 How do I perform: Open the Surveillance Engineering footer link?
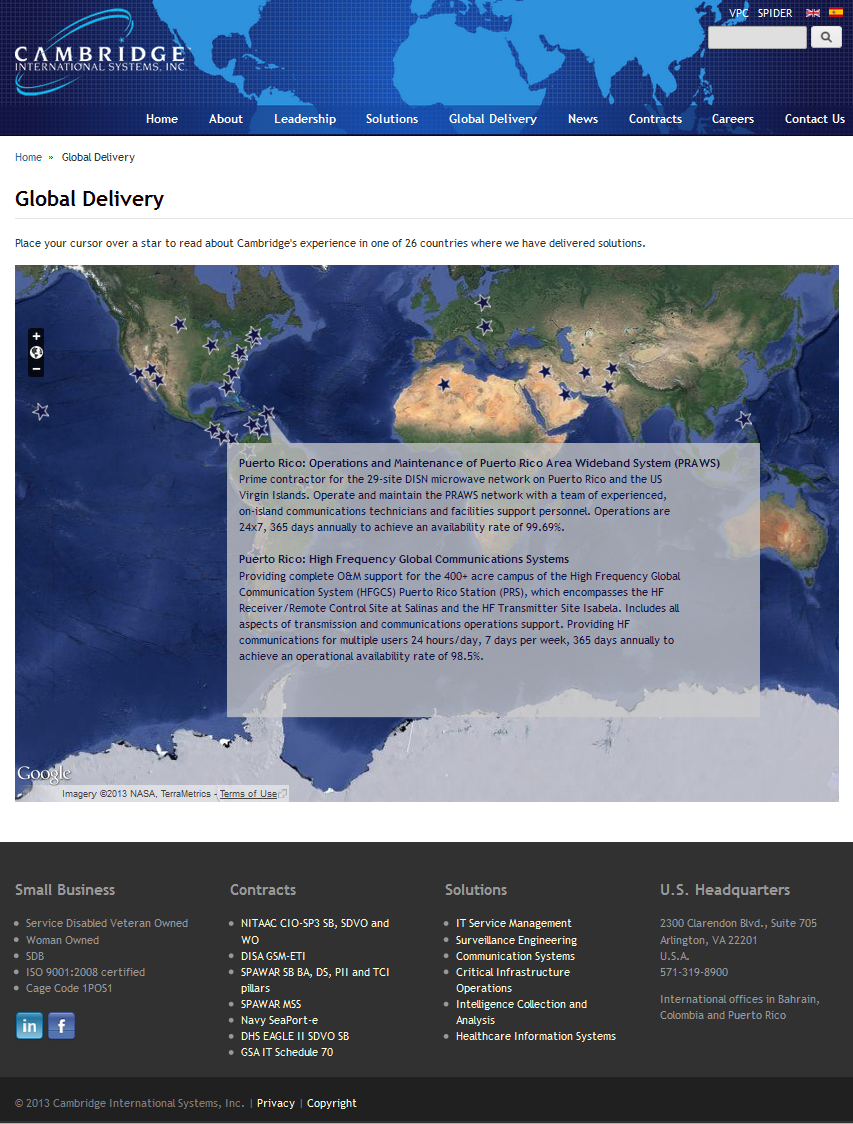pyautogui.click(x=516, y=940)
